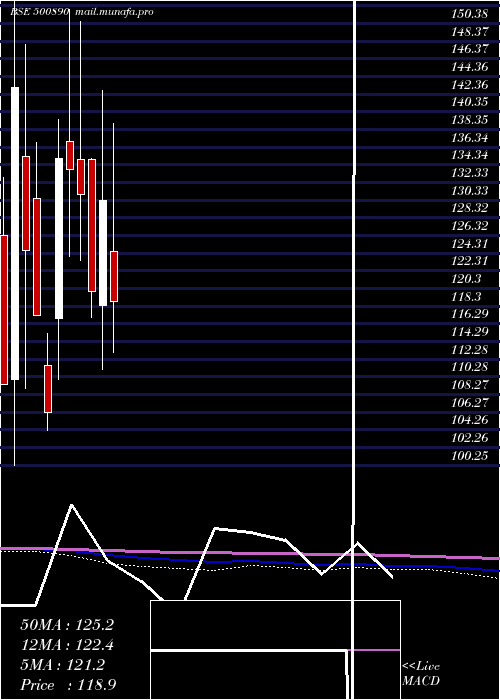Select the 108.27 price level label

pos(470,385)
